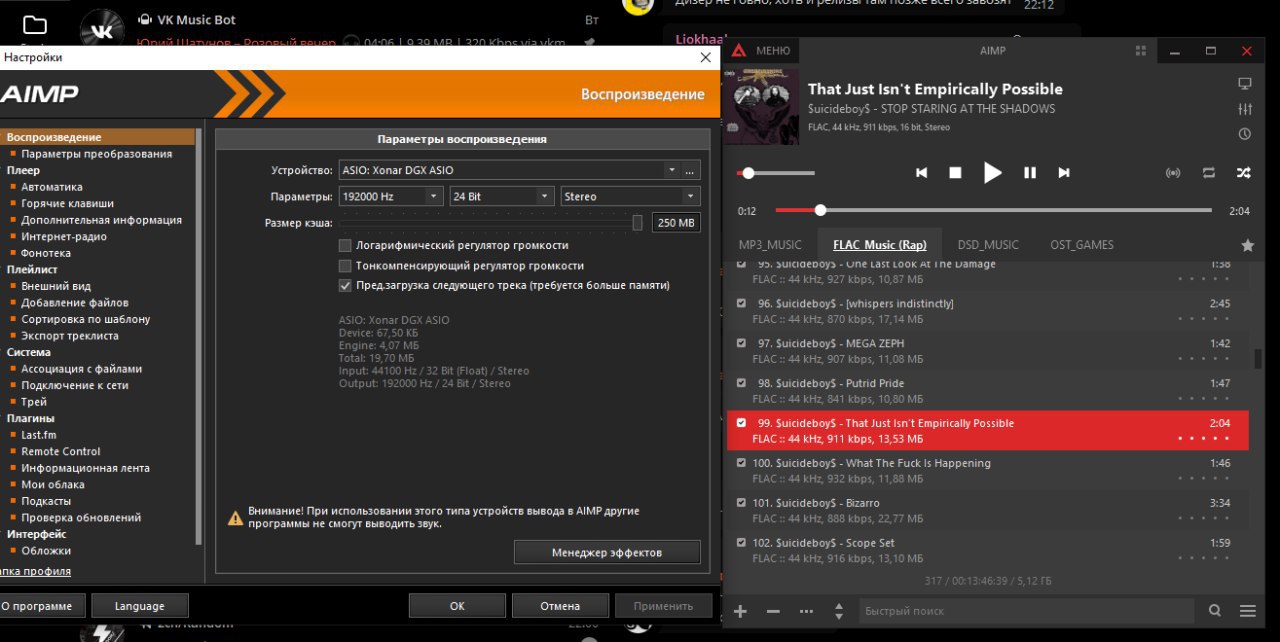Select Ассоциация с файлами in settings tree
Viewport: 1280px width, 642px height.
[x=81, y=368]
